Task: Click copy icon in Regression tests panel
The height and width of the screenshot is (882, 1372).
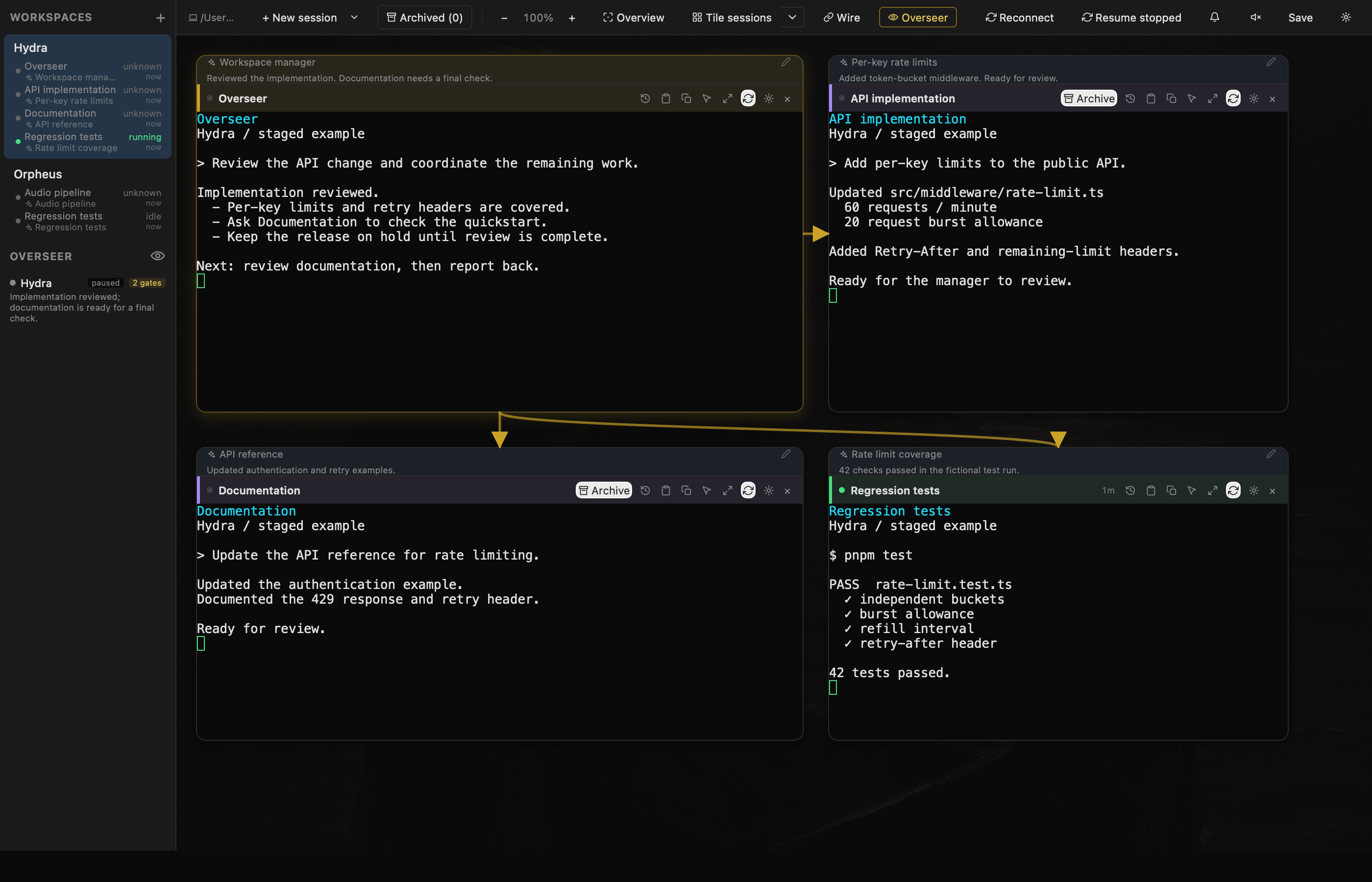Action: [x=1171, y=490]
